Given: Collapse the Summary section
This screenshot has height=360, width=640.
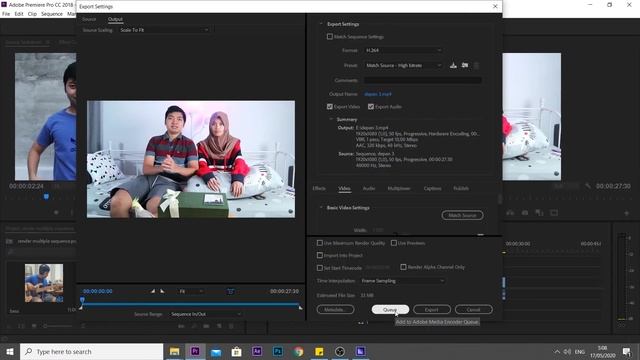Looking at the screenshot, I should coord(331,119).
